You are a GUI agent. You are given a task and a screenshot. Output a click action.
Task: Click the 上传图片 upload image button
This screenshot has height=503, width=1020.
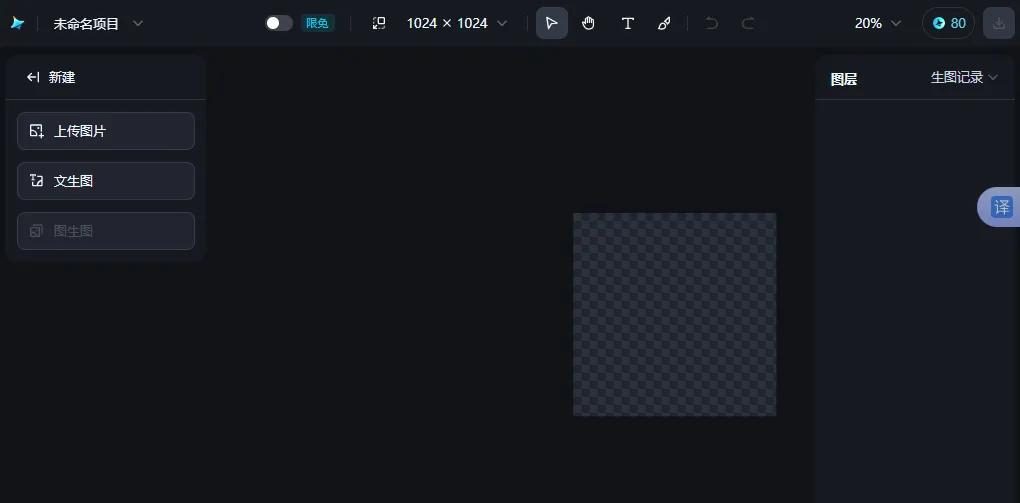coord(106,131)
